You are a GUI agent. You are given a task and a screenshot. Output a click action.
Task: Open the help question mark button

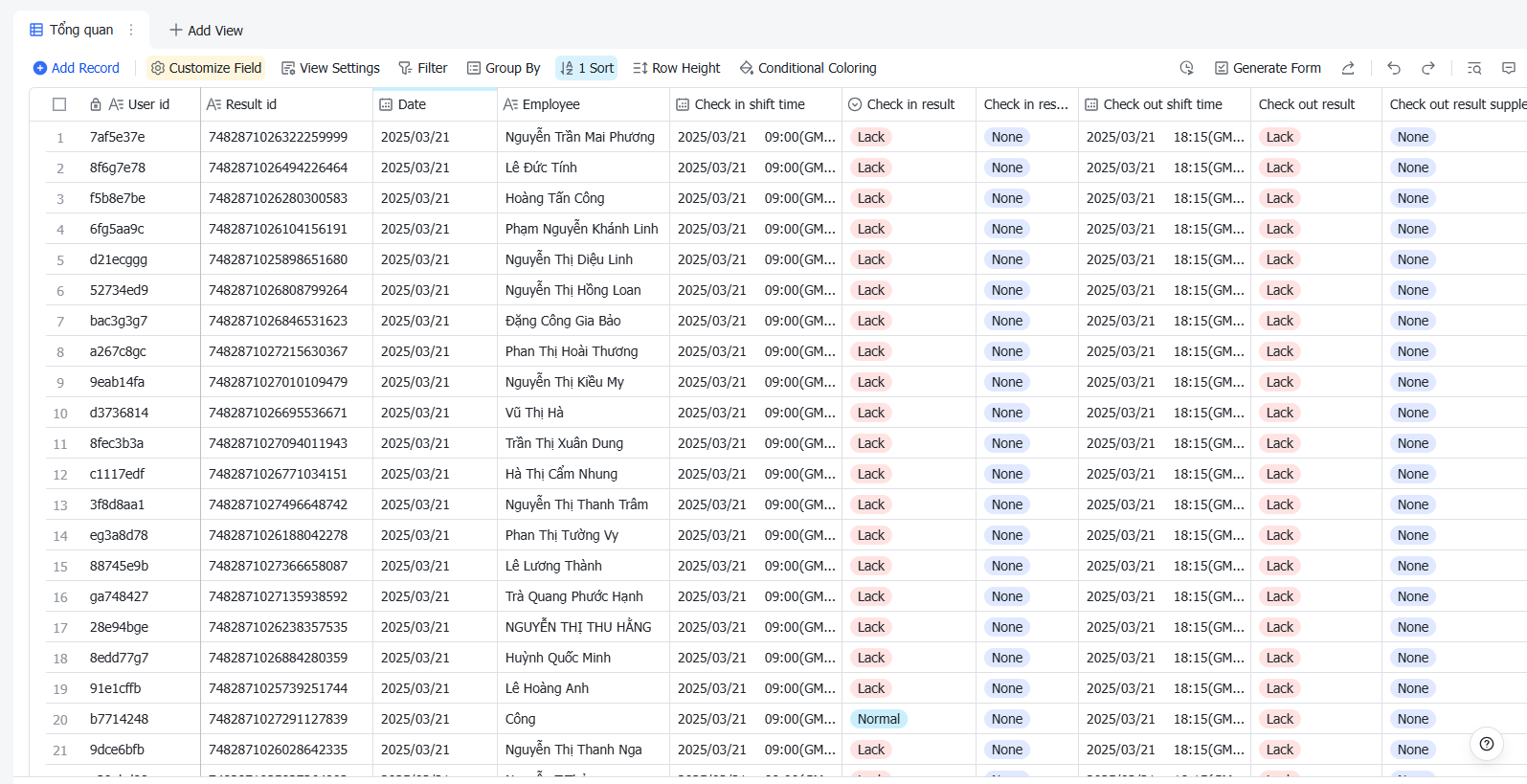pos(1487,744)
